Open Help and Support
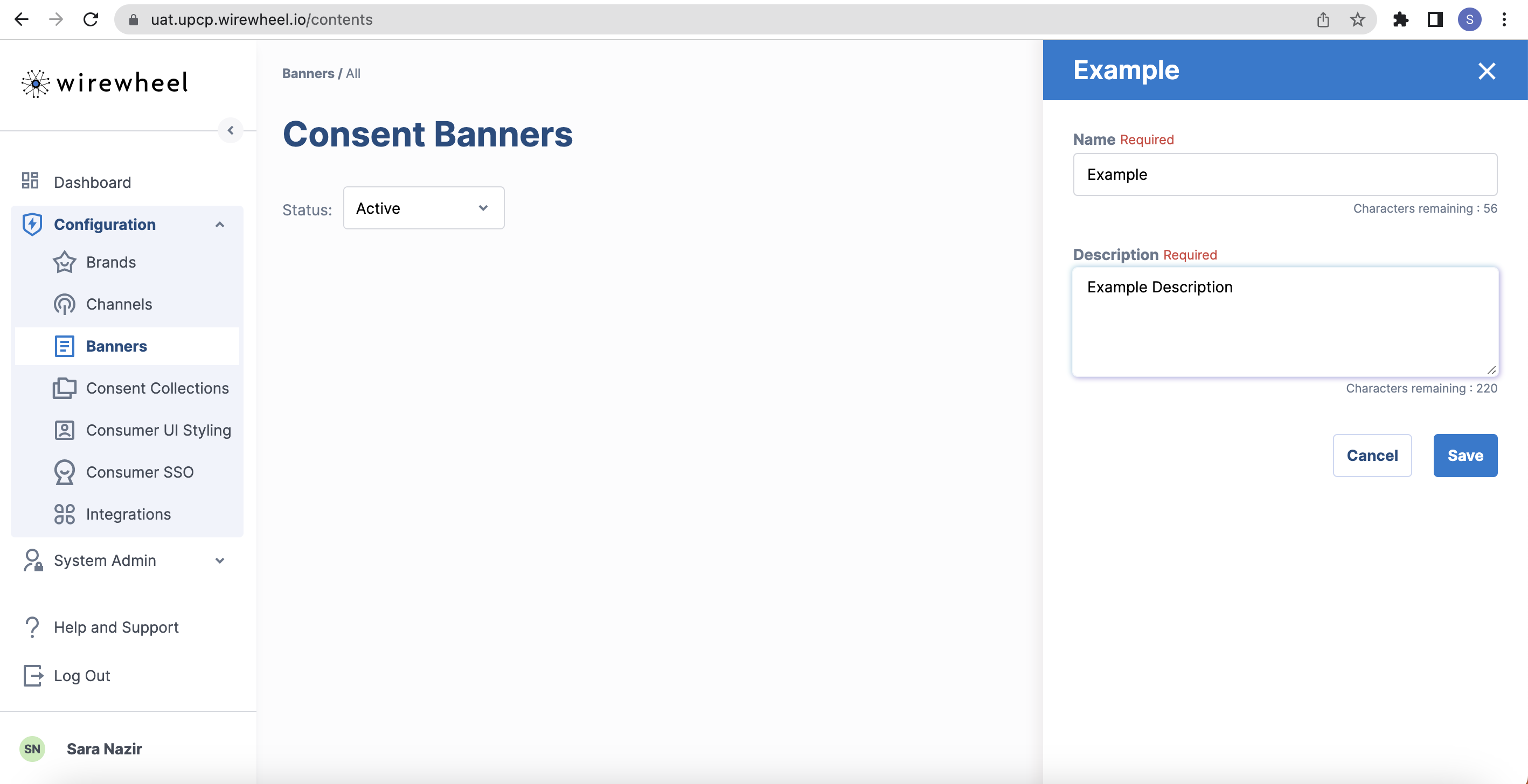 click(x=116, y=627)
